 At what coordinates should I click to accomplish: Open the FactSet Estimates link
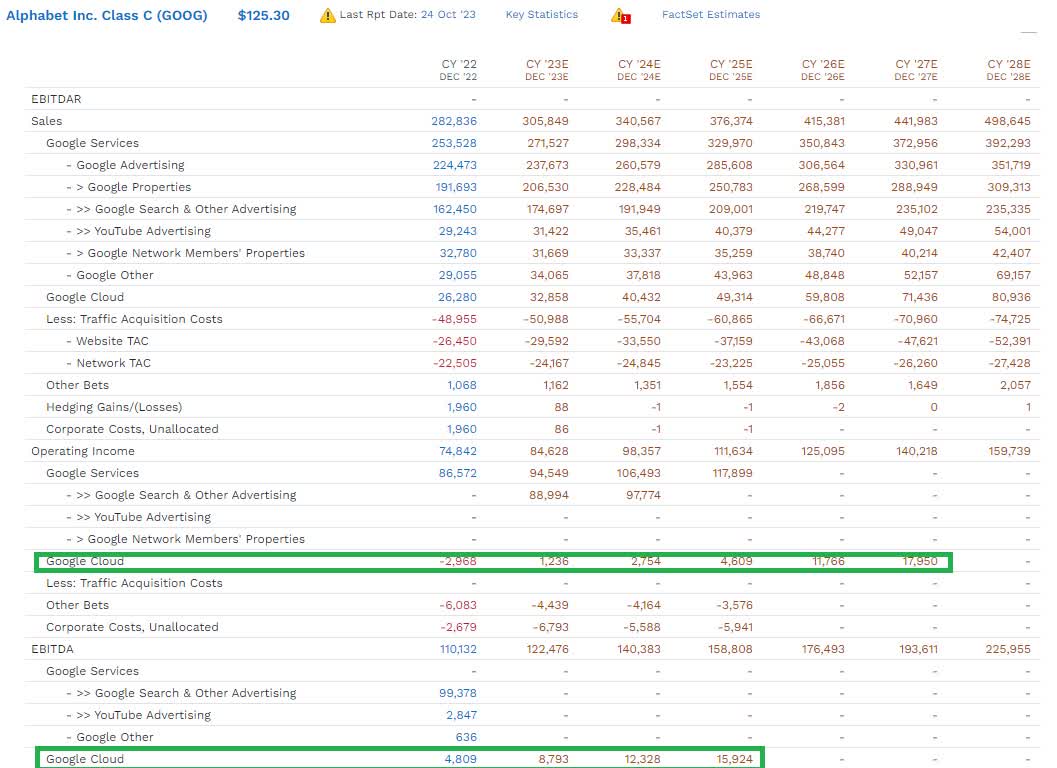(710, 15)
